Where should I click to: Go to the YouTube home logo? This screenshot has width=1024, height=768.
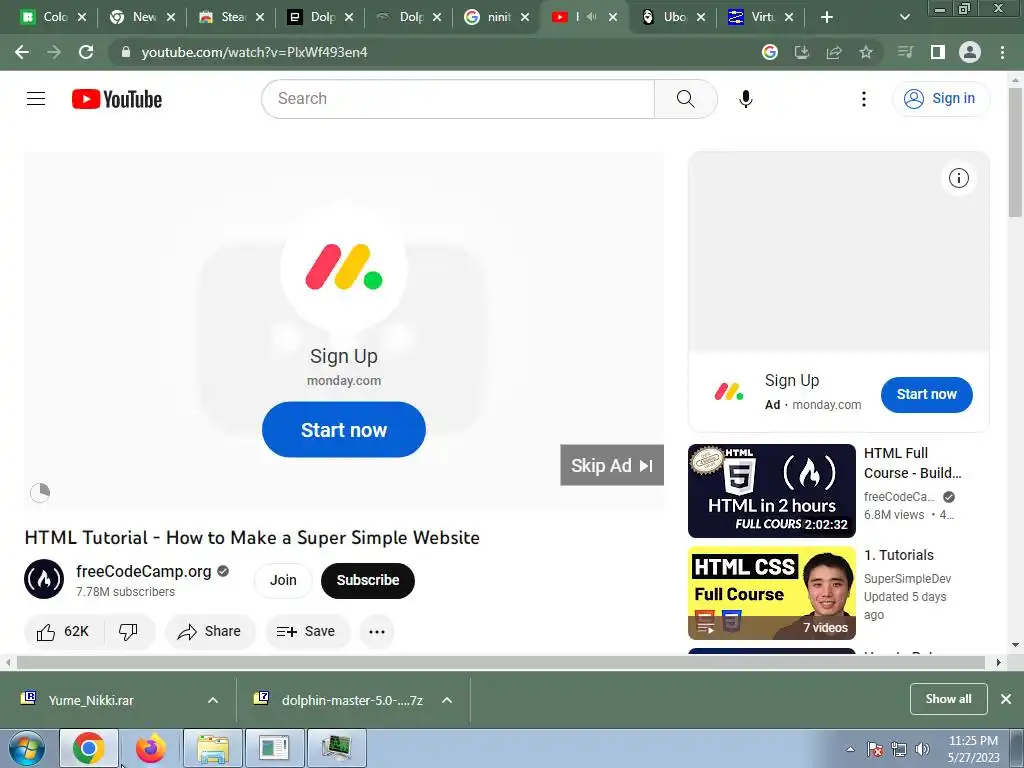[117, 99]
